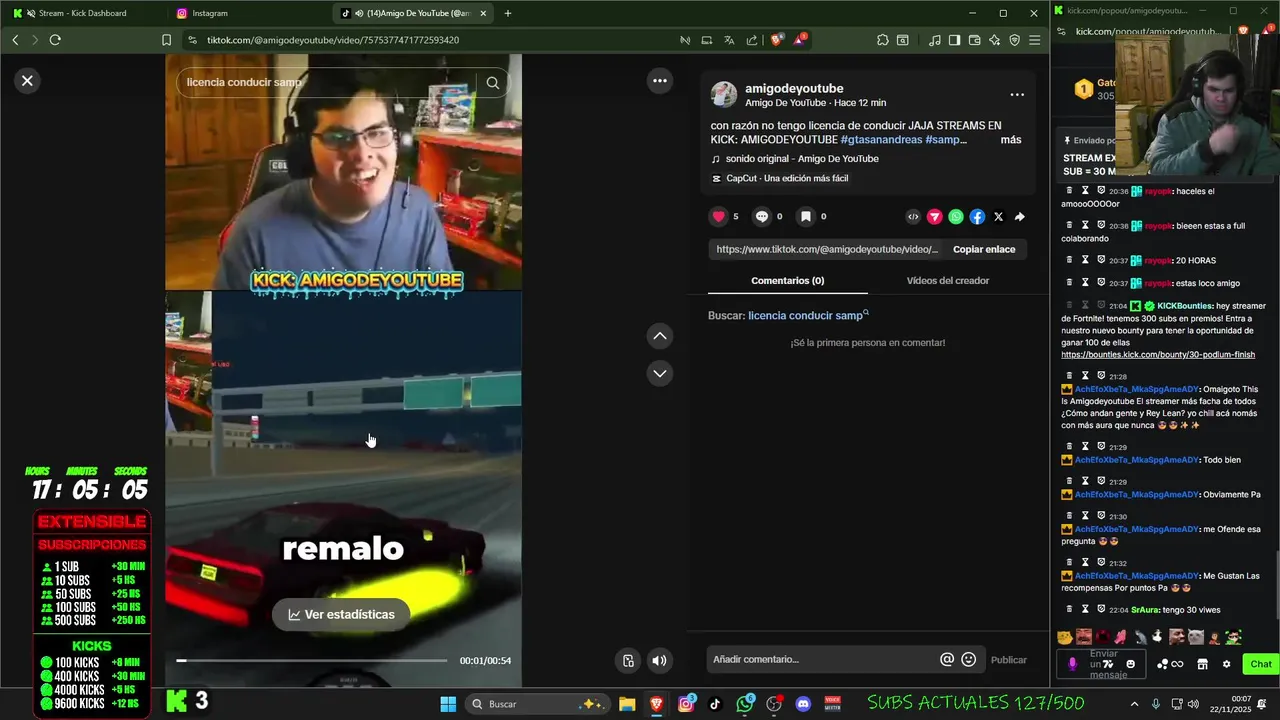Open Brave Wallet icon
Image resolution: width=1280 pixels, height=720 pixels.
click(x=975, y=40)
